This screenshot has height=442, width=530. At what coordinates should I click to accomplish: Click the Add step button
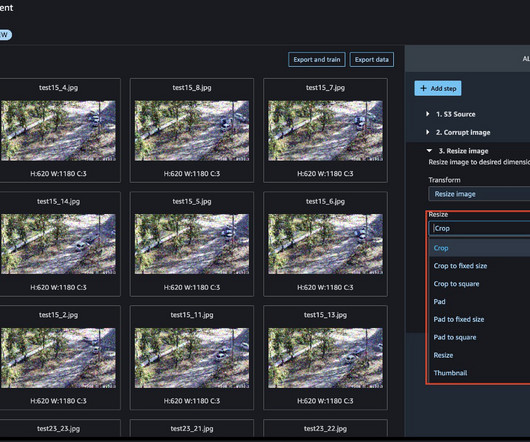tap(438, 89)
